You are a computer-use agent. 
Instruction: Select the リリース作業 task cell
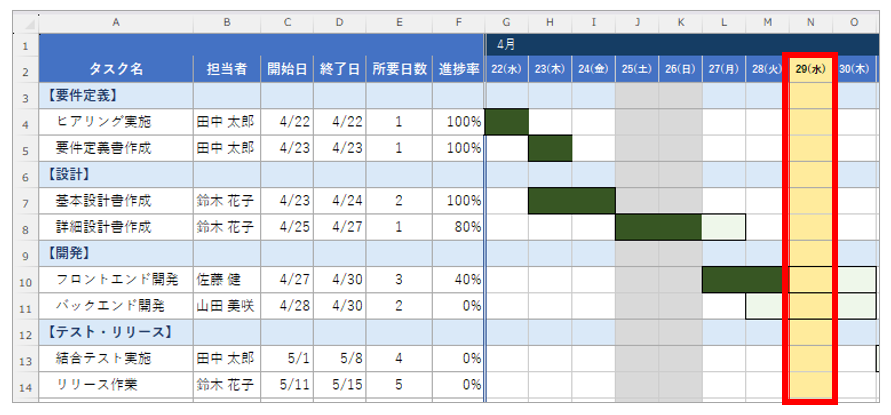pyautogui.click(x=116, y=385)
